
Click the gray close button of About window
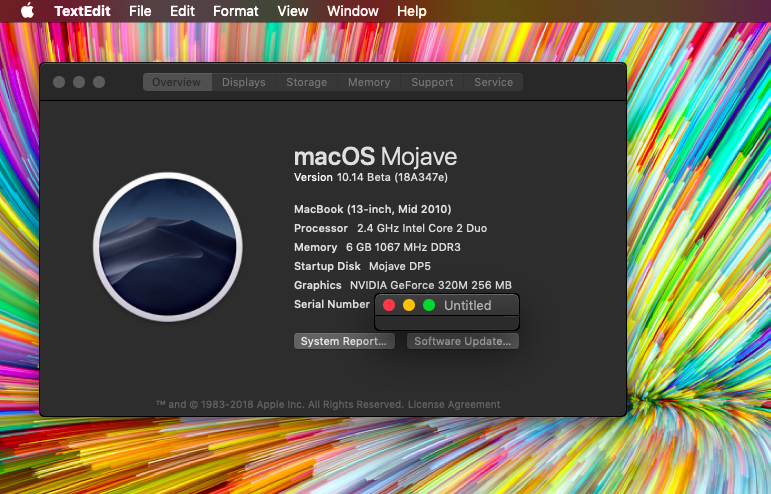59,82
